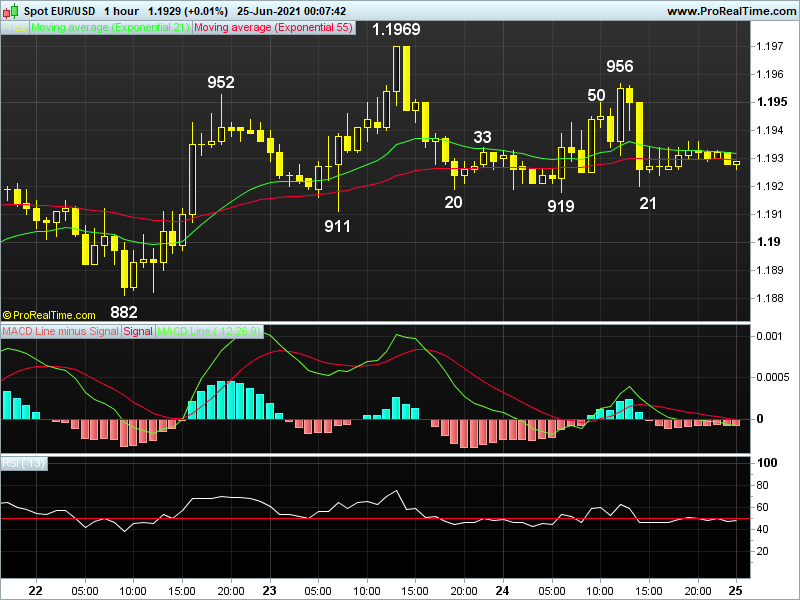Select the Price indicator label
This screenshot has height=600, width=800.
(15, 28)
